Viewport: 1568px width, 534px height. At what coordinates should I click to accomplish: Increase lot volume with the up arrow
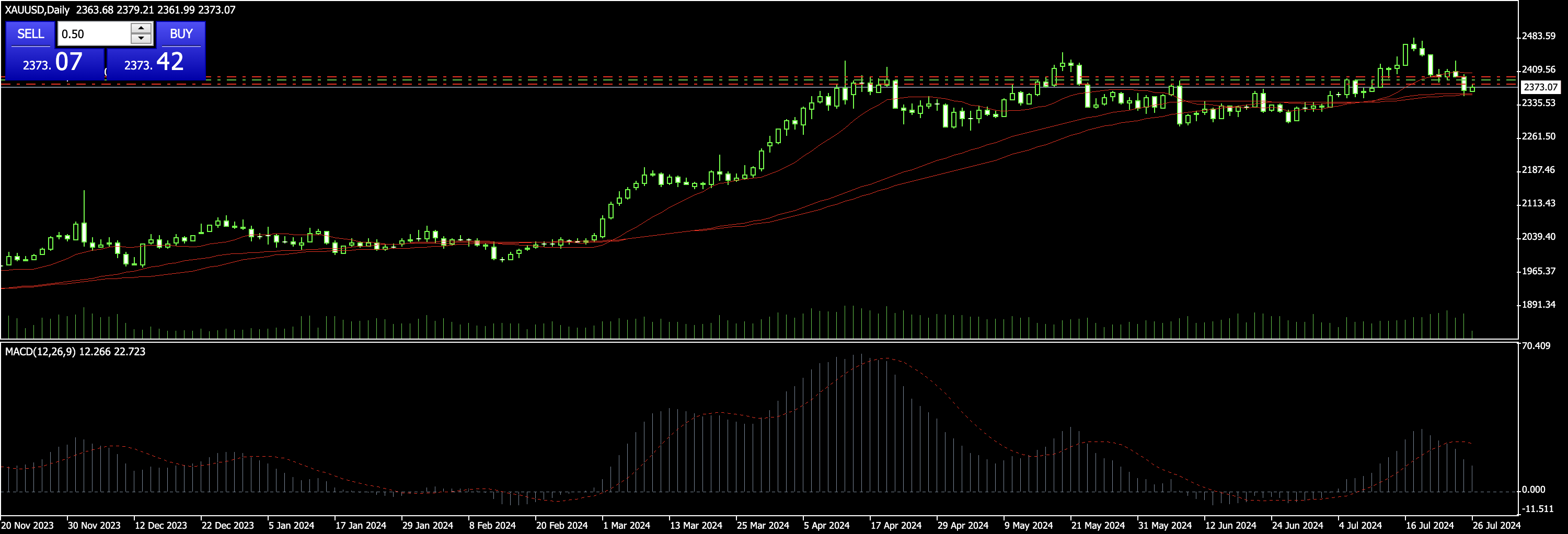point(141,28)
